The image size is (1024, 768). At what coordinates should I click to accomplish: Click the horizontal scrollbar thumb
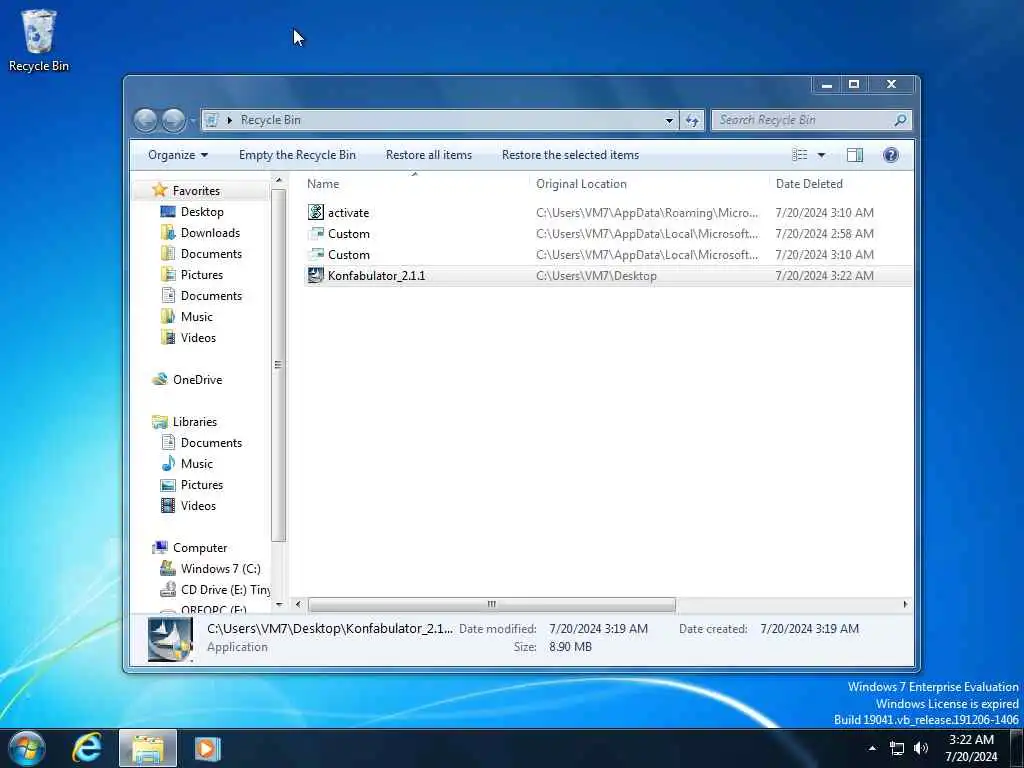tap(492, 605)
